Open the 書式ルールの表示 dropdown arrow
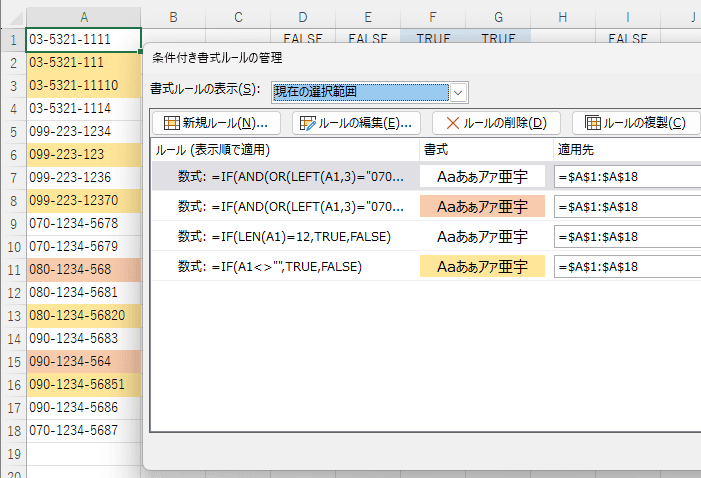 (458, 92)
